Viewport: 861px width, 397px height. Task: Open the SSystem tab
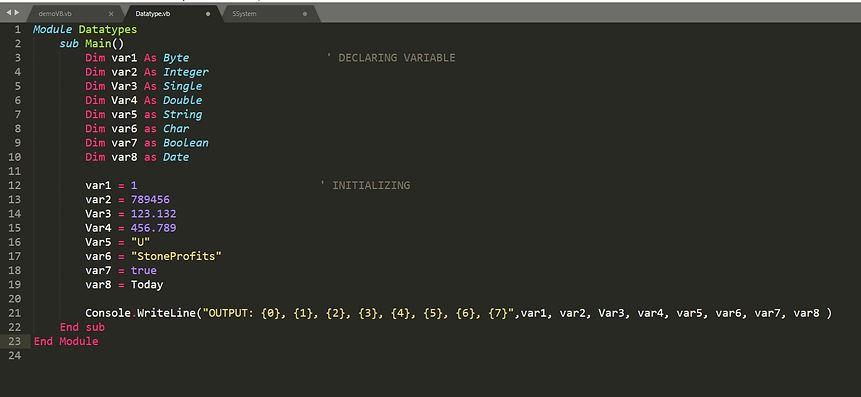click(244, 13)
